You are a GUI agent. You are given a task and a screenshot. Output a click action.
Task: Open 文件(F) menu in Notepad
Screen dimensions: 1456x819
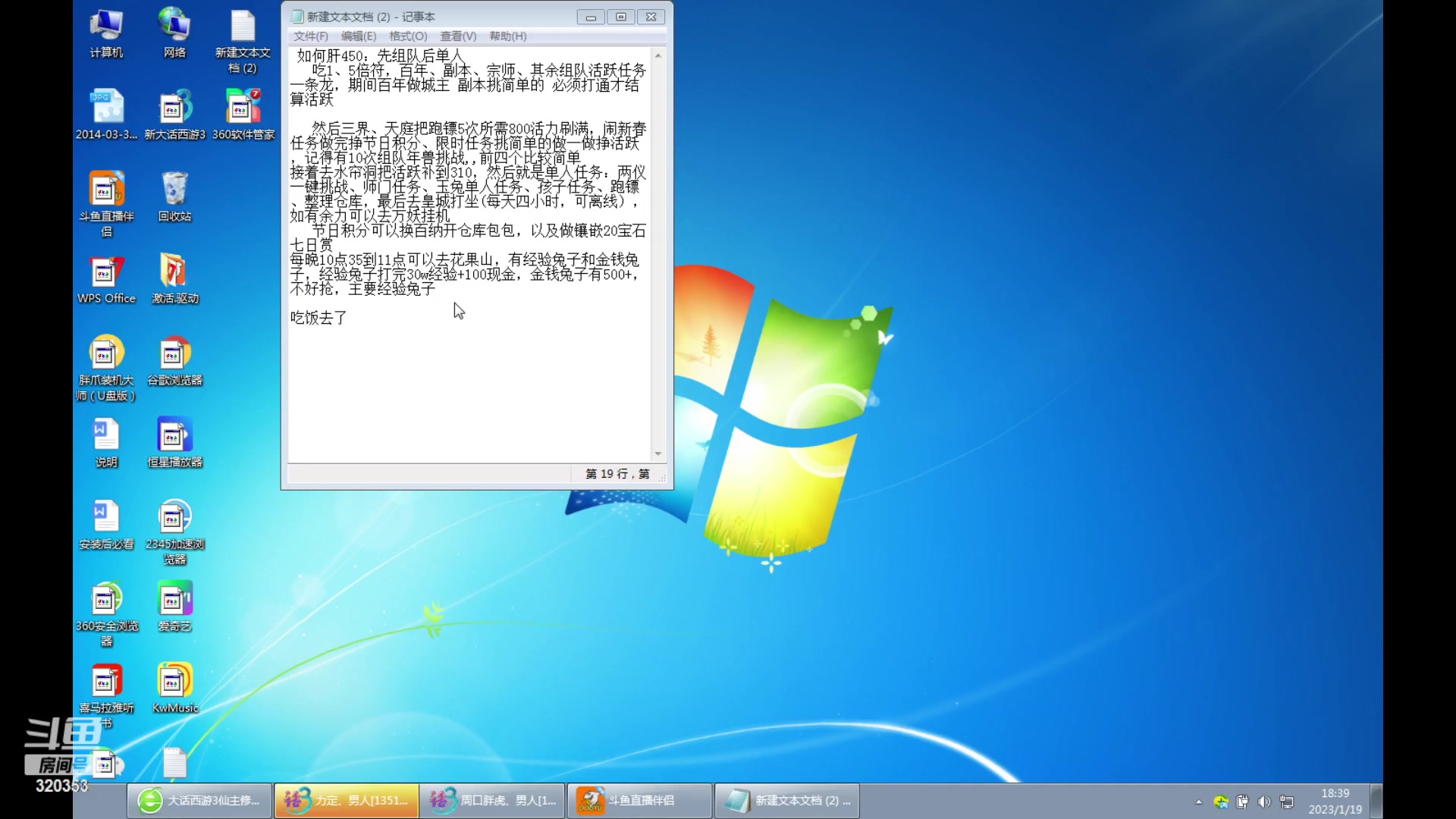click(311, 36)
